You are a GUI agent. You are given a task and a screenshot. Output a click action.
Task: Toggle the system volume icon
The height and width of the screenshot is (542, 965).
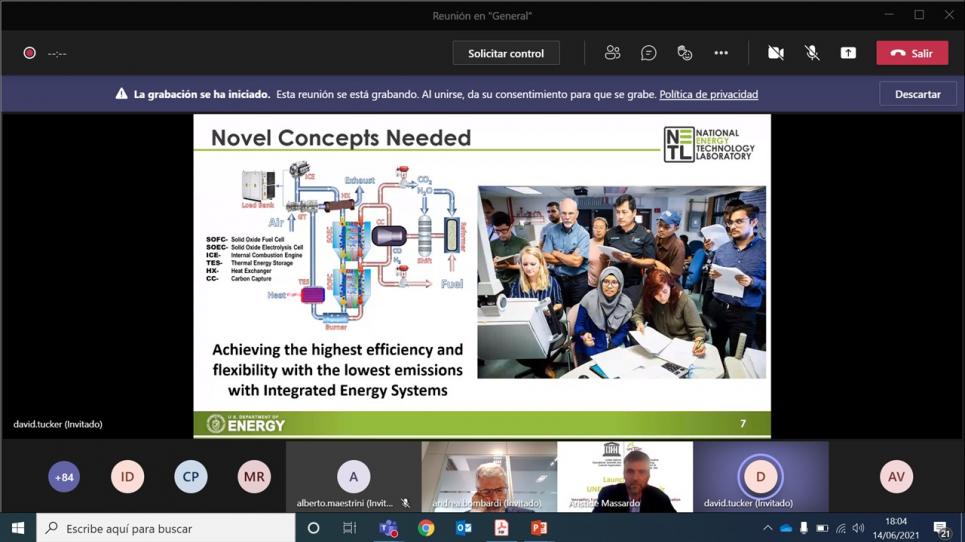[x=858, y=528]
